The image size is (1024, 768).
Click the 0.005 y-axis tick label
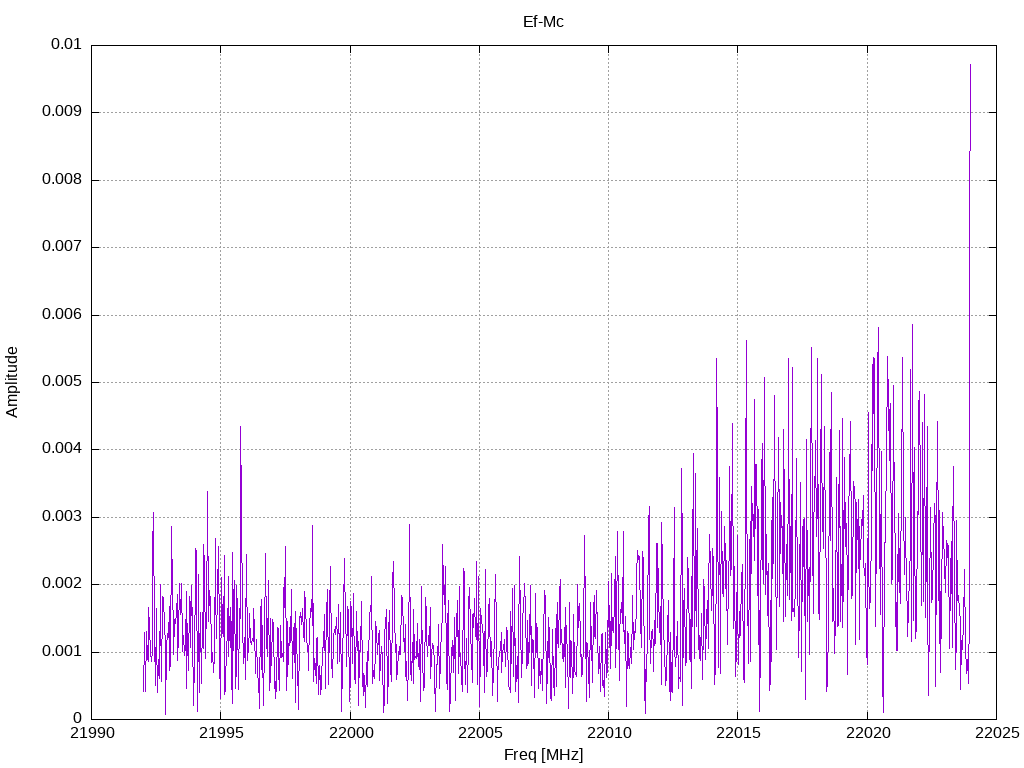point(61,382)
